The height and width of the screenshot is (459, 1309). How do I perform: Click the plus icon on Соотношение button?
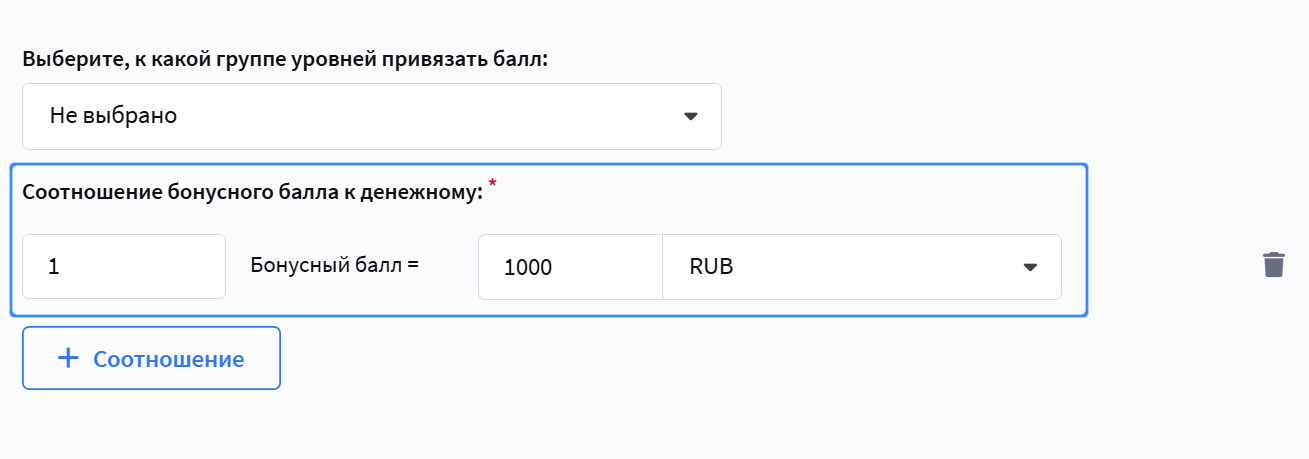(68, 358)
